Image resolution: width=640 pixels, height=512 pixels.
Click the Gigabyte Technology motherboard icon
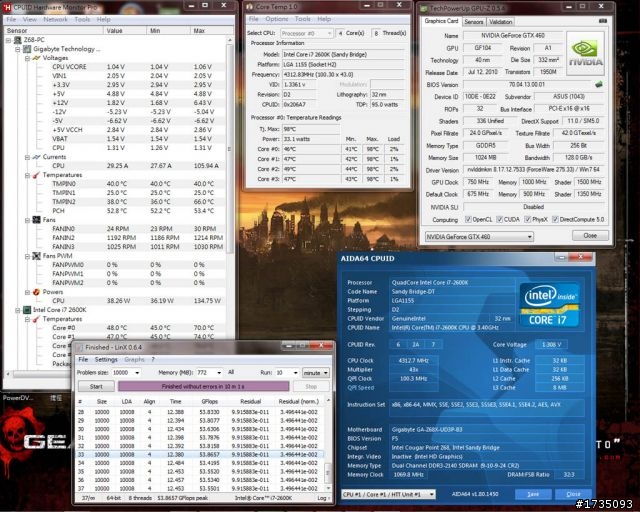[x=27, y=49]
